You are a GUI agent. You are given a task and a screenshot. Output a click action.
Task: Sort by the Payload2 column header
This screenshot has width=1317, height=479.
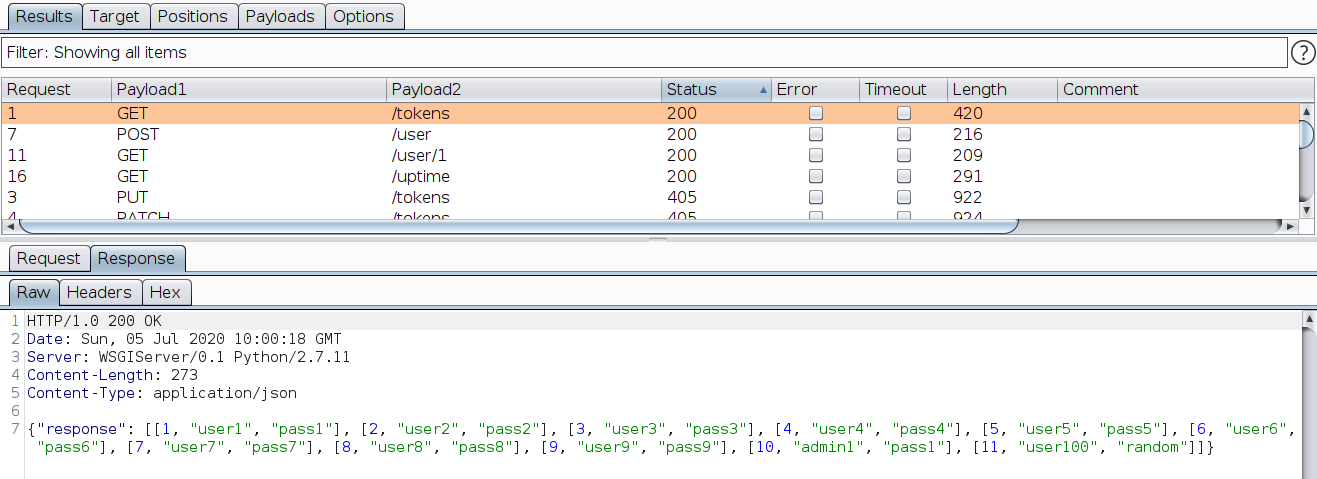tap(523, 89)
